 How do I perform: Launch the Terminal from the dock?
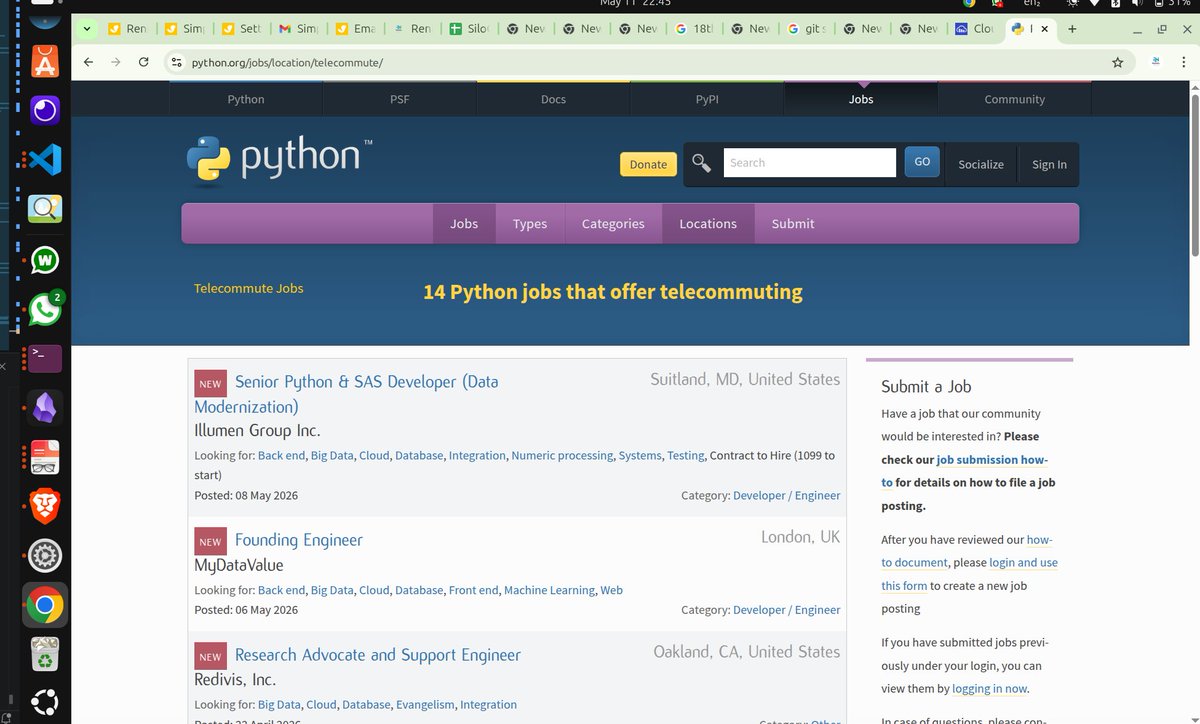point(45,358)
